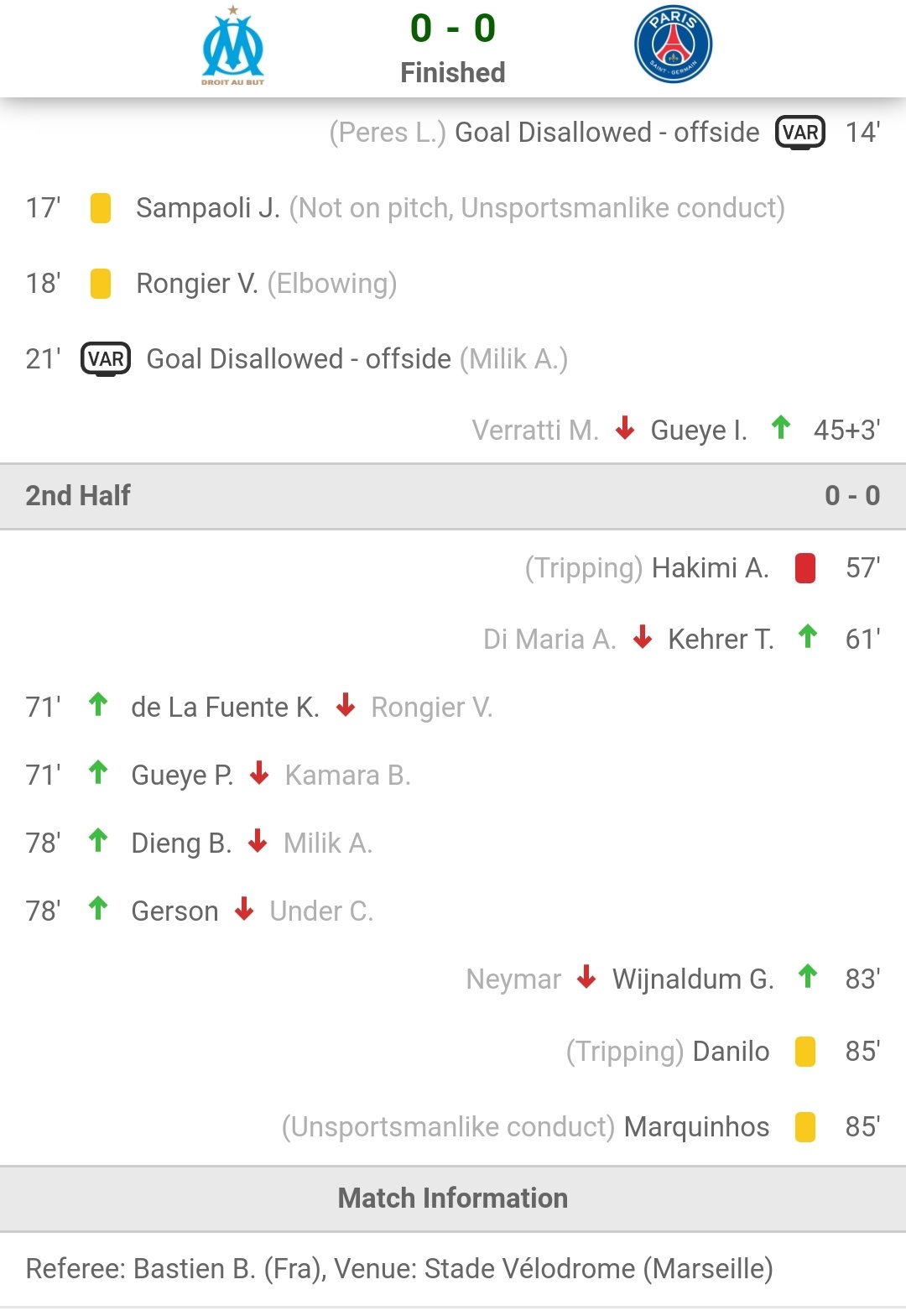This screenshot has width=906, height=1316.
Task: Select Sampaoli J. yellow card icon
Action: click(x=101, y=208)
